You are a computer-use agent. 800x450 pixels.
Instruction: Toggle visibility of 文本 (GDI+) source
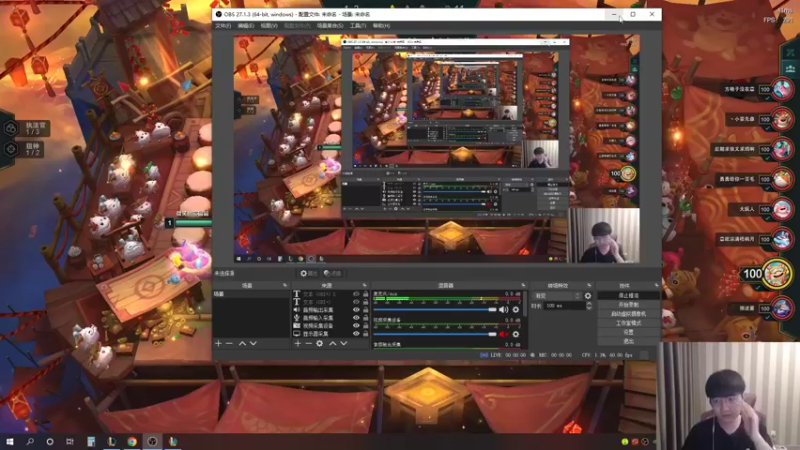click(356, 302)
